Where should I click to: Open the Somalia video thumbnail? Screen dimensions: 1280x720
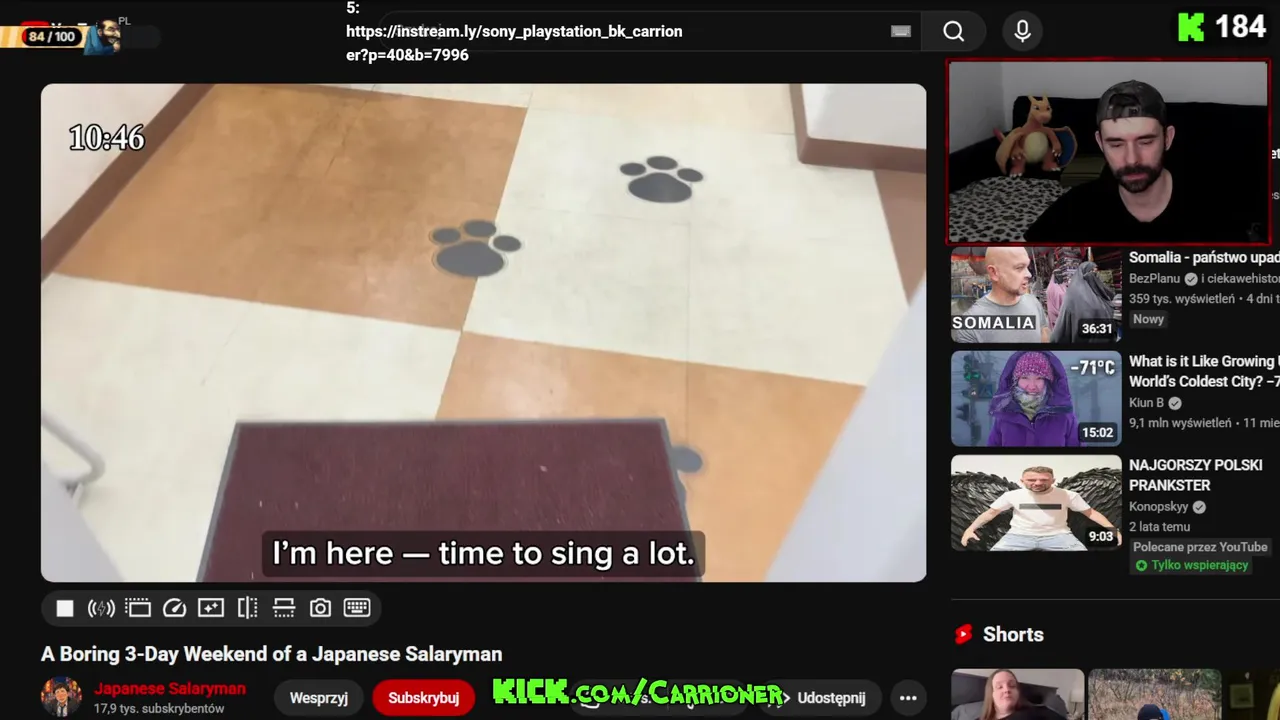(1036, 295)
